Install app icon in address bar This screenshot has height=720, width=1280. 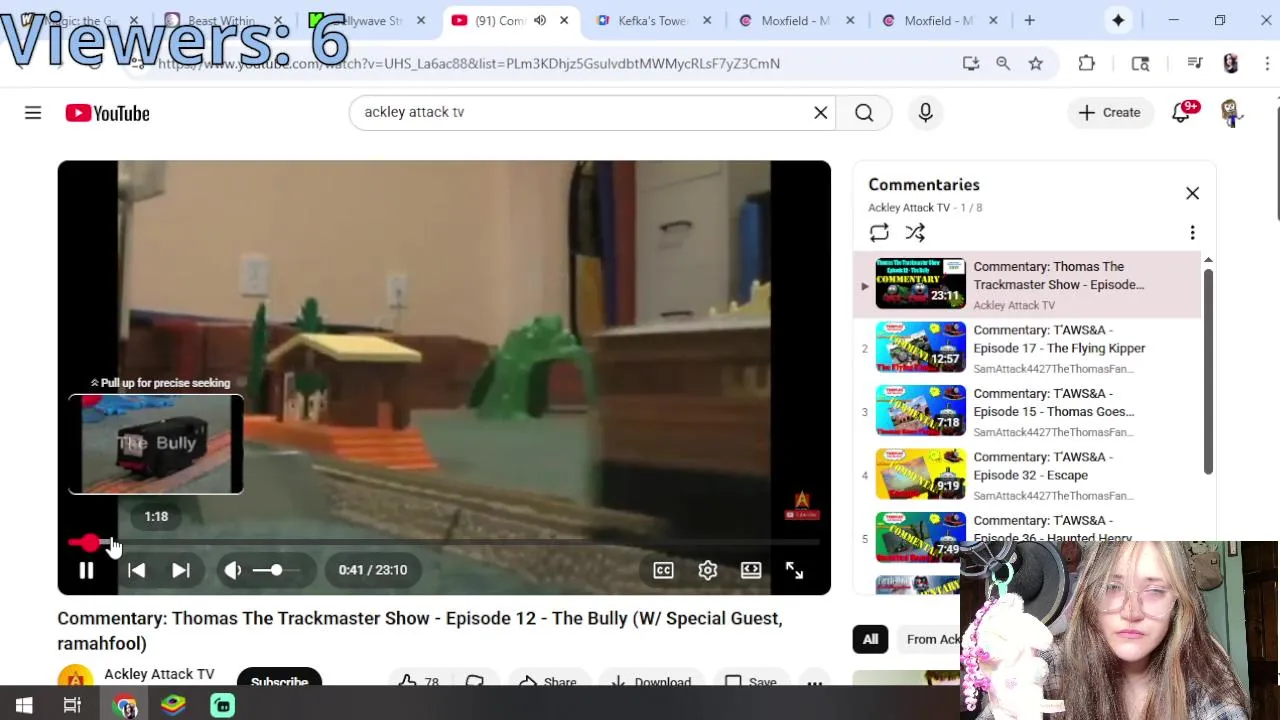(x=970, y=63)
